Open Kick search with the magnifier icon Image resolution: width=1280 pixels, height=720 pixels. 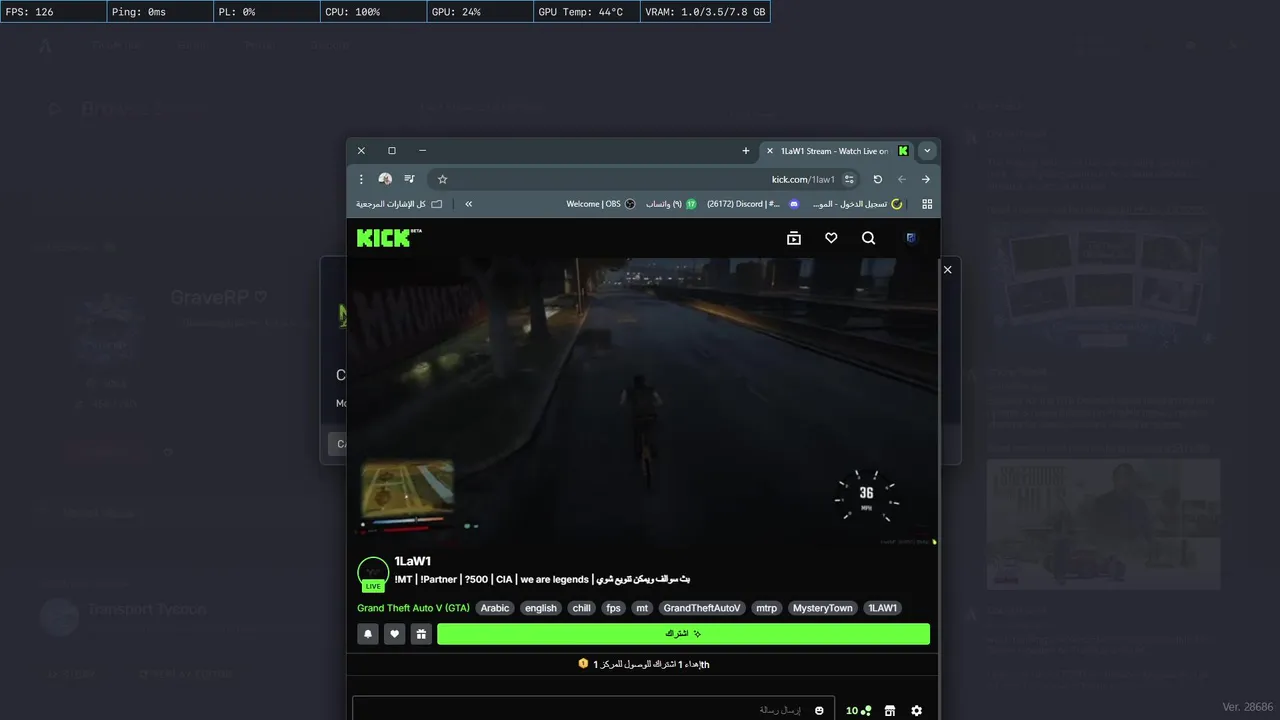pyautogui.click(x=868, y=238)
